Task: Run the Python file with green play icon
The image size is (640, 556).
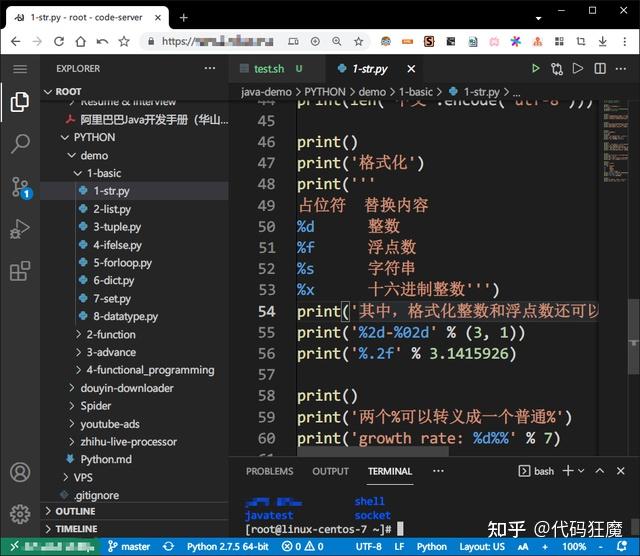Action: (x=536, y=69)
